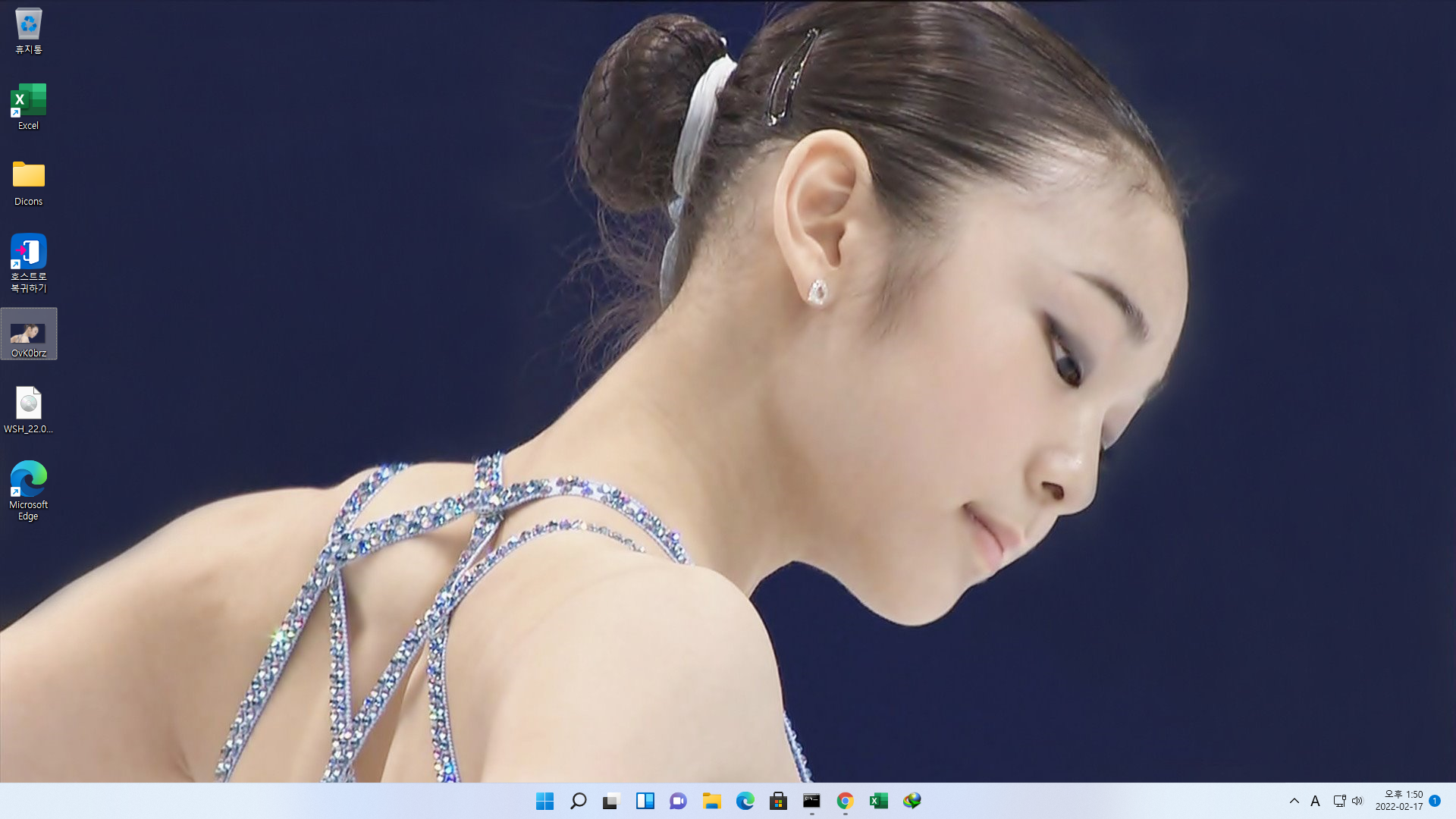
Task: Switch to the Command Prompt taskbar window
Action: click(811, 801)
